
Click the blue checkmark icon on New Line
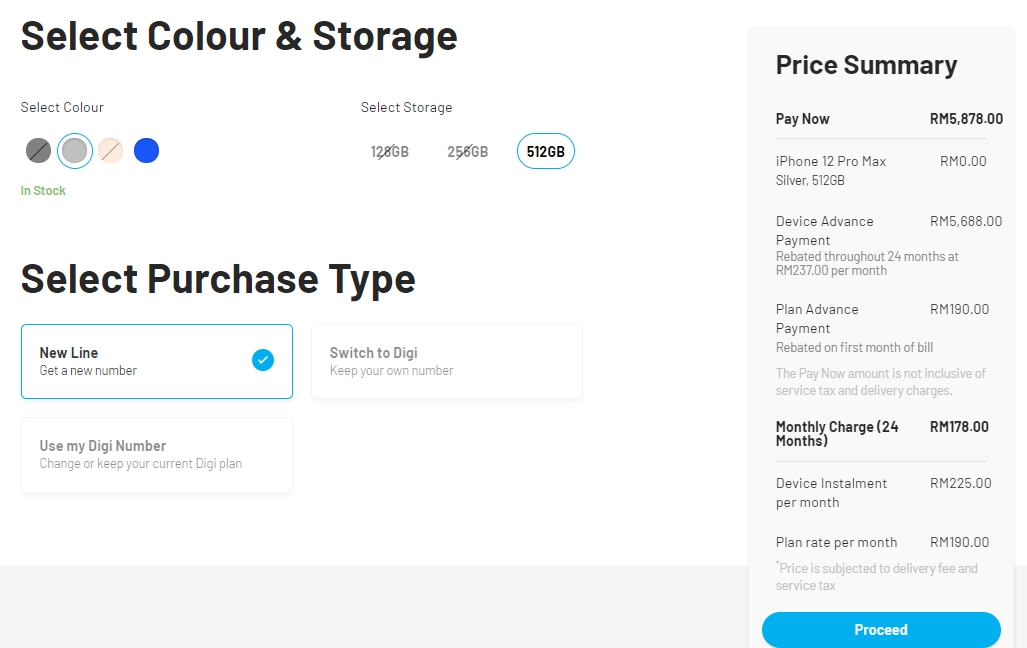pos(263,360)
